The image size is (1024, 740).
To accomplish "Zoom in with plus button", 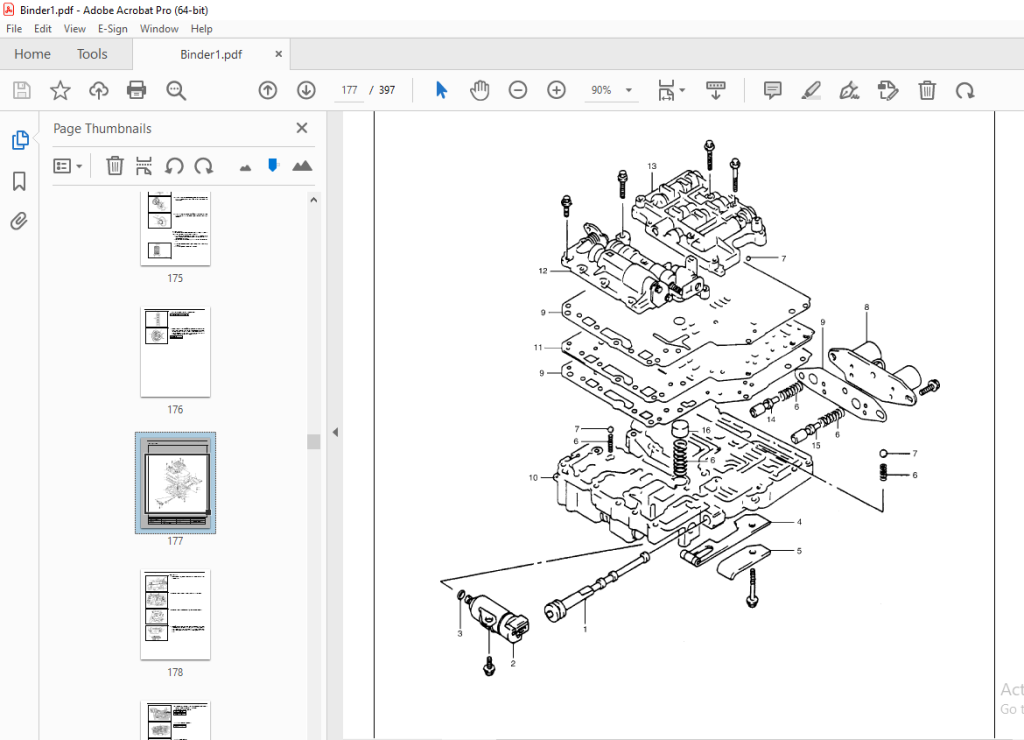I will click(x=556, y=90).
